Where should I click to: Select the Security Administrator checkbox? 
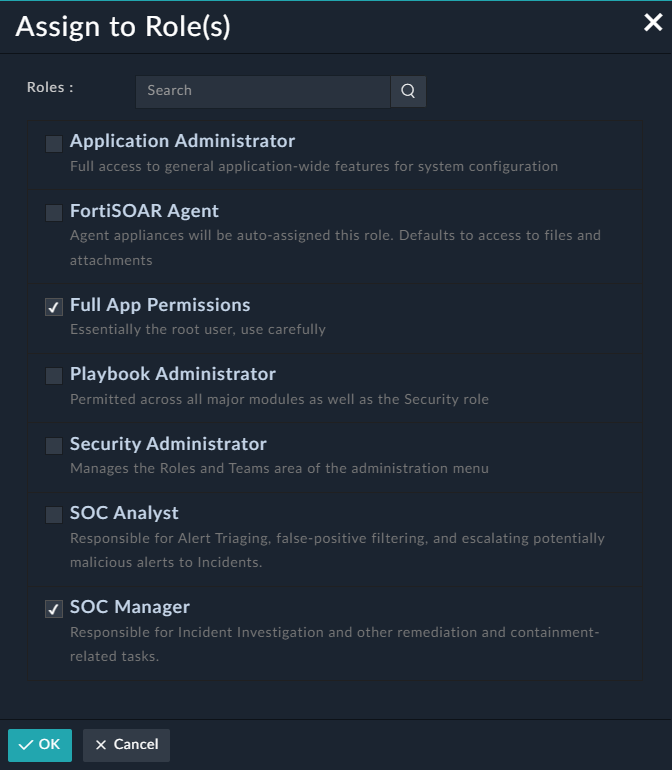[x=54, y=446]
